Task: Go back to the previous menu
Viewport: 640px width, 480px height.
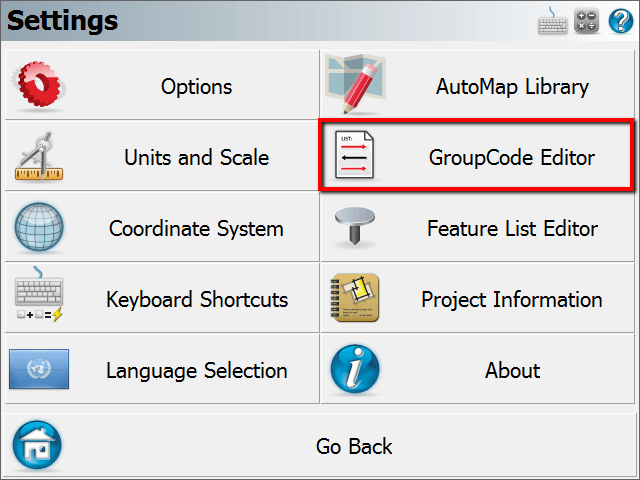Action: pyautogui.click(x=320, y=445)
